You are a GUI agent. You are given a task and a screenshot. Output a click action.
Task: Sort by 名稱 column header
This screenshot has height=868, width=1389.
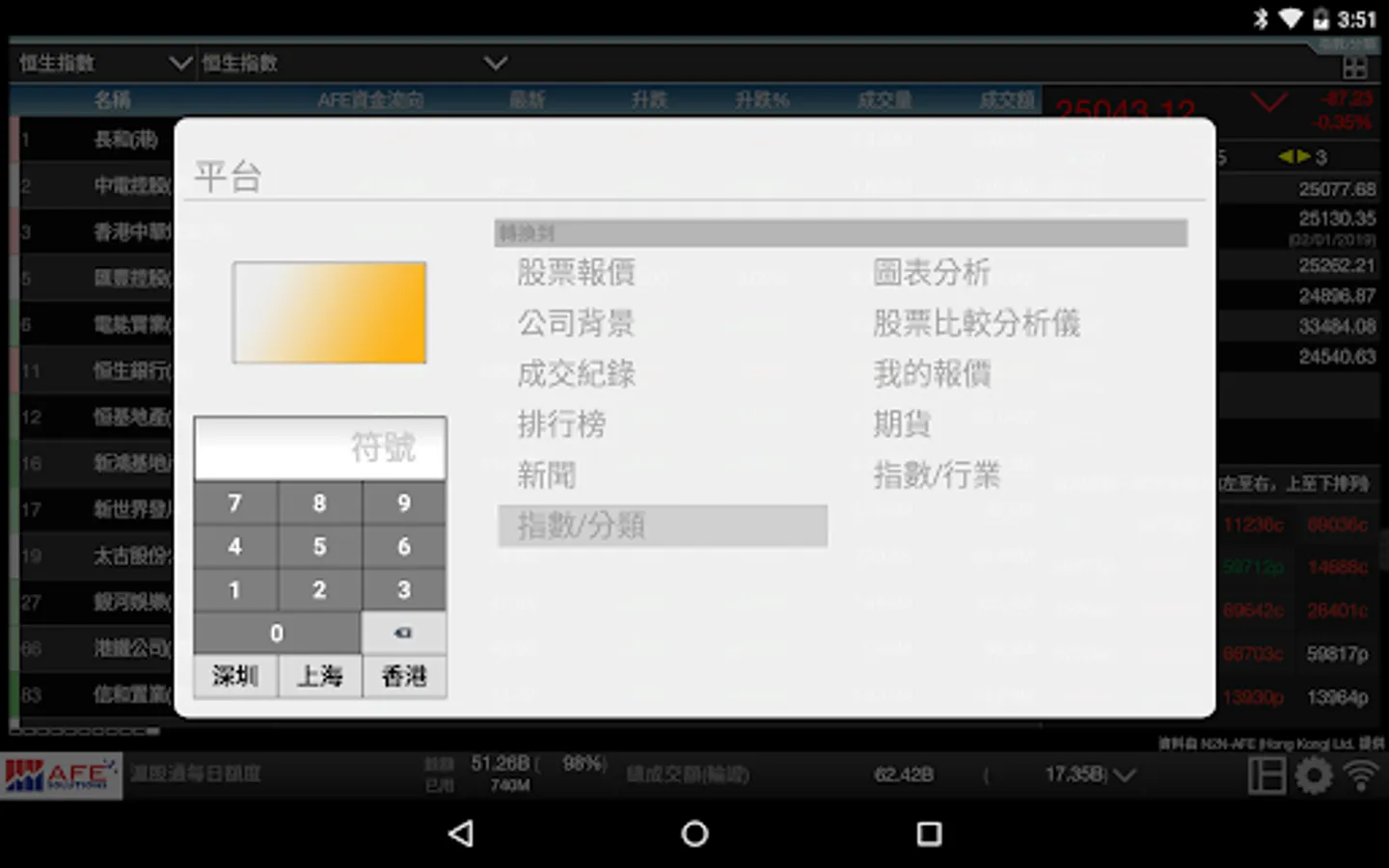tap(112, 99)
